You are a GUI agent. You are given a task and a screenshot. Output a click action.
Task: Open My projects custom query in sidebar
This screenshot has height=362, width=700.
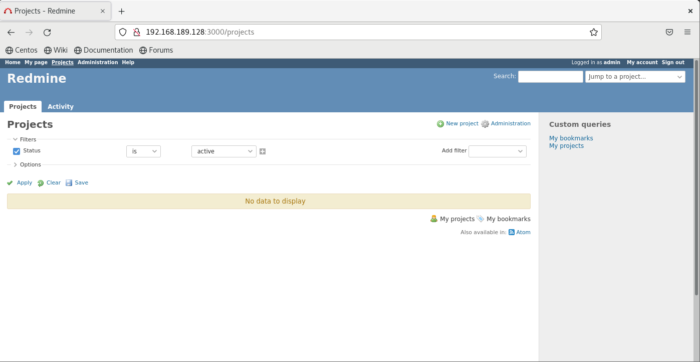pyautogui.click(x=566, y=146)
